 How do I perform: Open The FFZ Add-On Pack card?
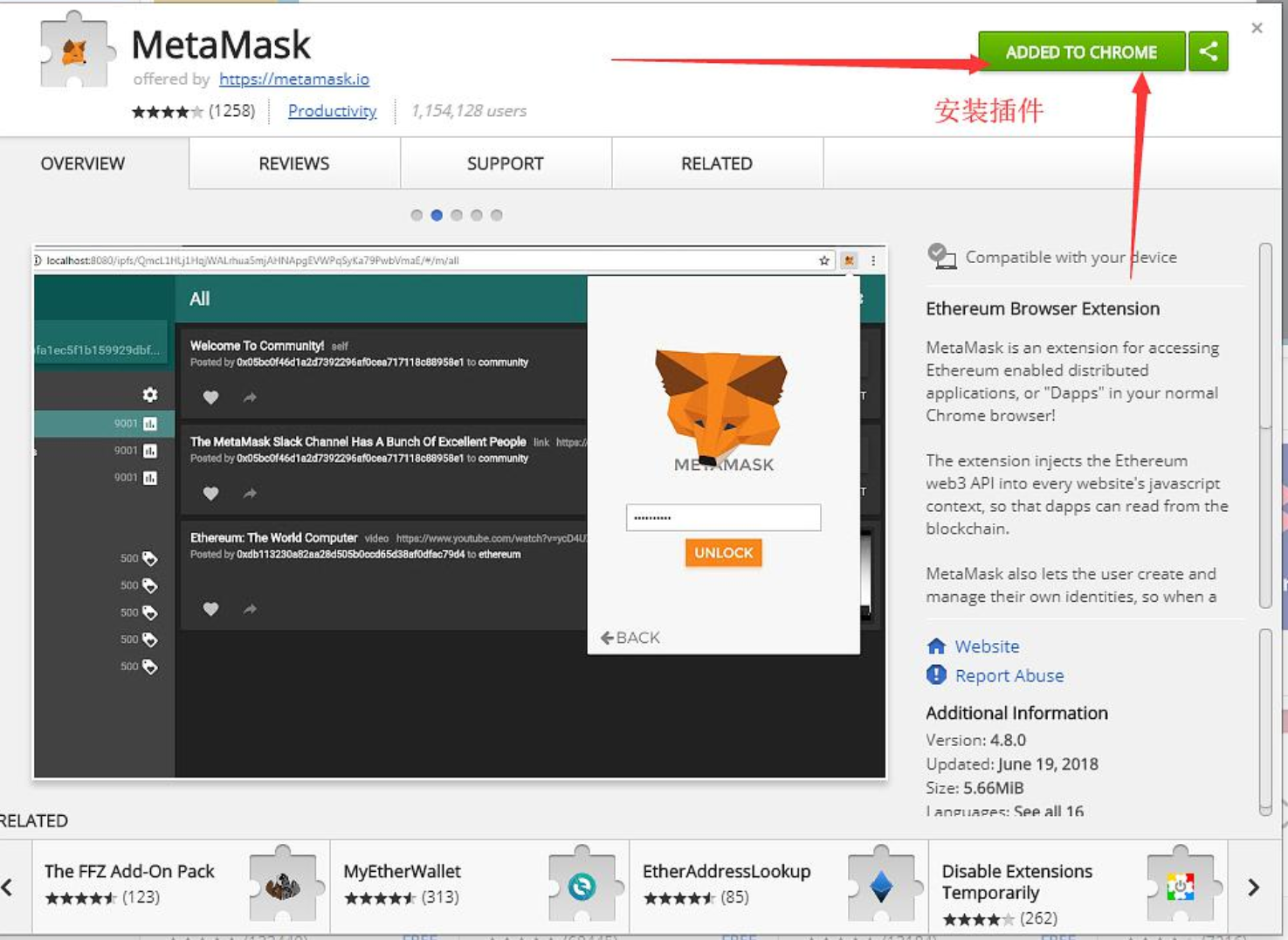181,887
